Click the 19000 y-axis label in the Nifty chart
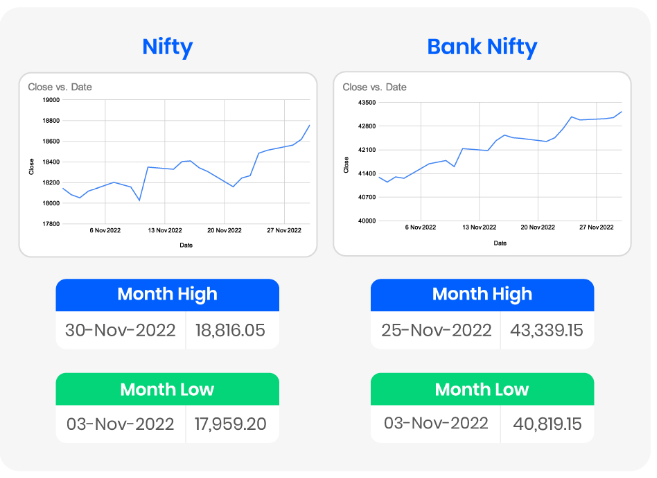This screenshot has width=657, height=478. pyautogui.click(x=48, y=100)
